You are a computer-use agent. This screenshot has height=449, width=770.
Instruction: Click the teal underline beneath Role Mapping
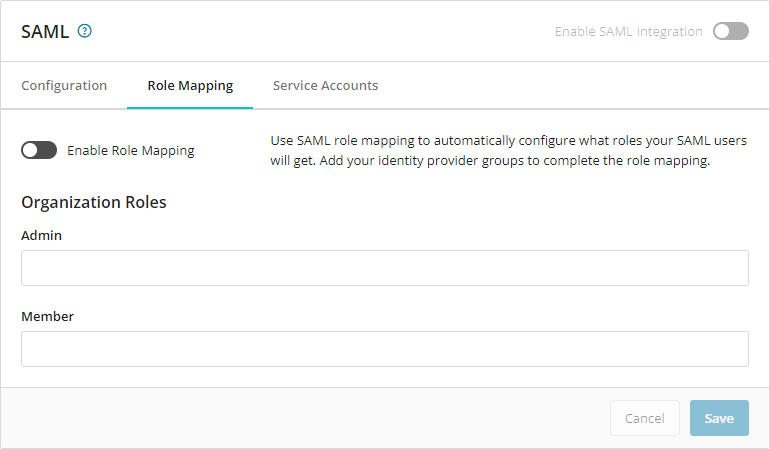click(x=190, y=106)
